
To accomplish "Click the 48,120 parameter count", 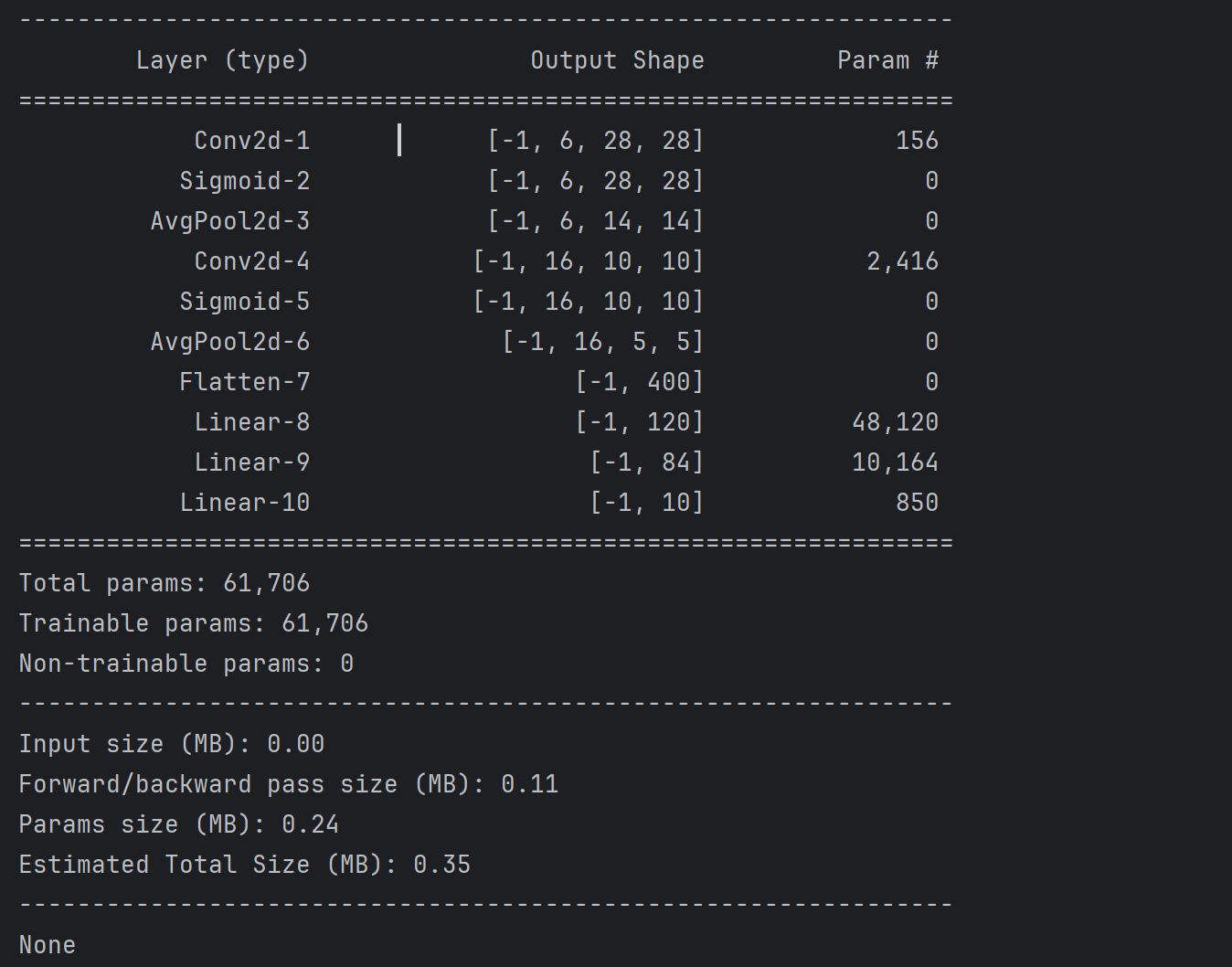I will [896, 422].
